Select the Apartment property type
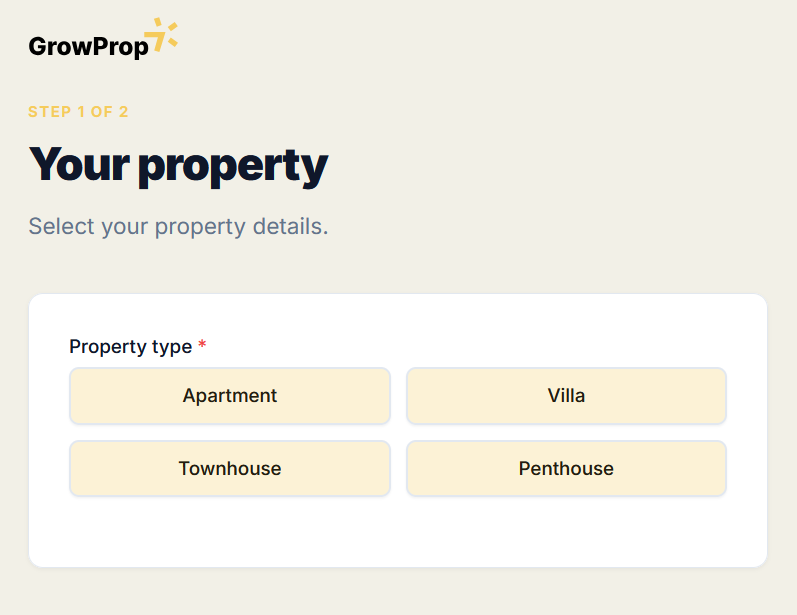Image resolution: width=797 pixels, height=615 pixels. tap(230, 396)
